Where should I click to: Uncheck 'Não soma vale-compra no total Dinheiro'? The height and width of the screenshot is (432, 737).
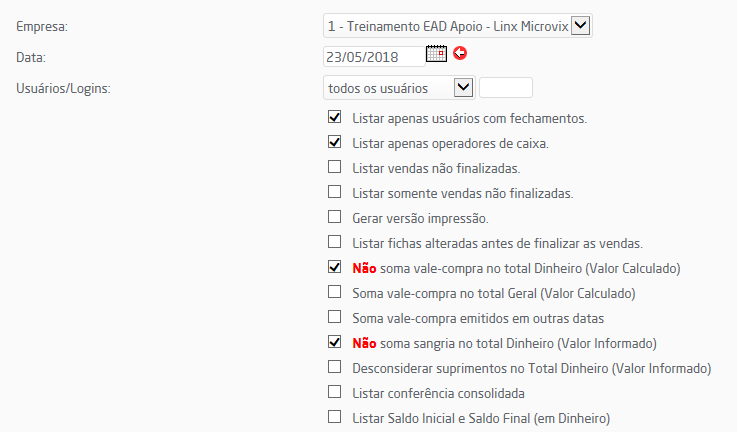[335, 267]
